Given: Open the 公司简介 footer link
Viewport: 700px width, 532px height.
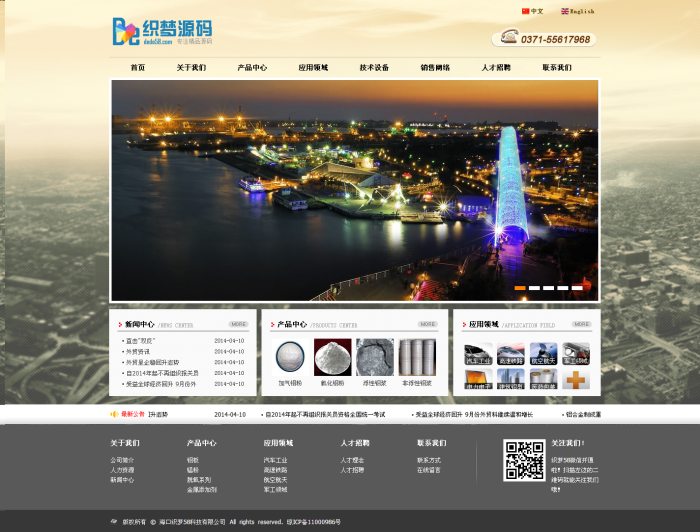Looking at the screenshot, I should [122, 460].
